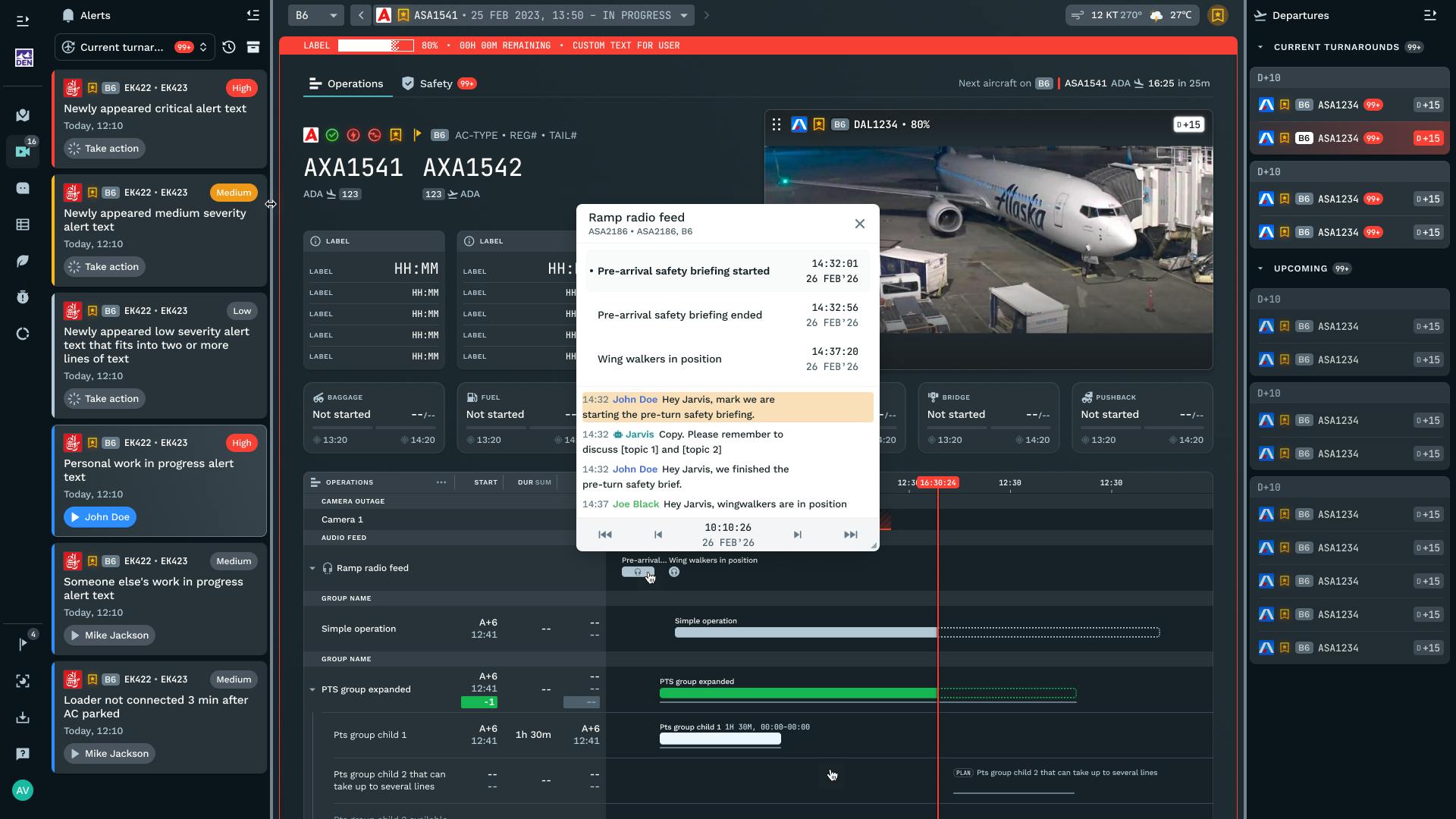Viewport: 1456px width, 819px height.
Task: Collapse the Alerts panel
Action: [253, 15]
